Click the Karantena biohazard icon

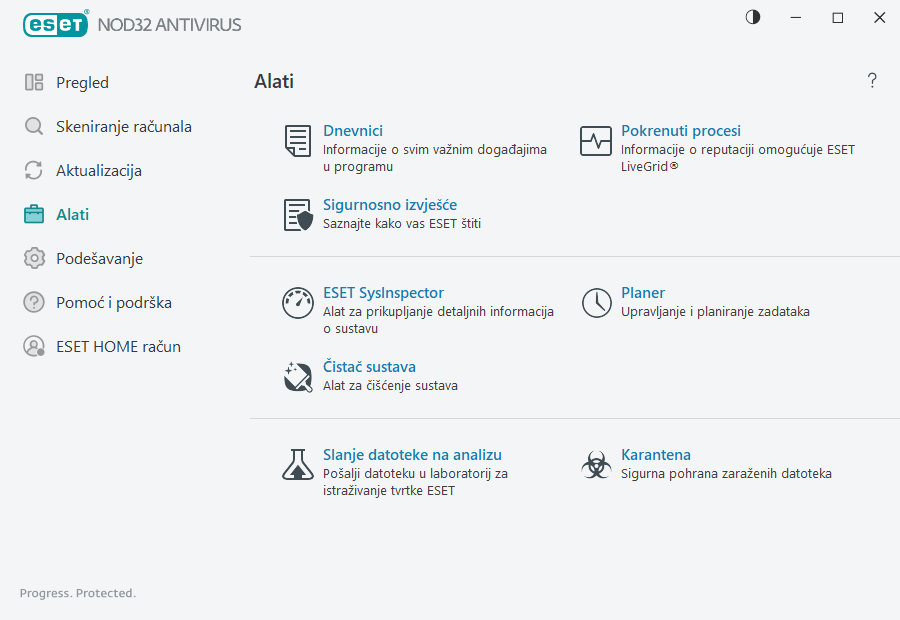(596, 464)
